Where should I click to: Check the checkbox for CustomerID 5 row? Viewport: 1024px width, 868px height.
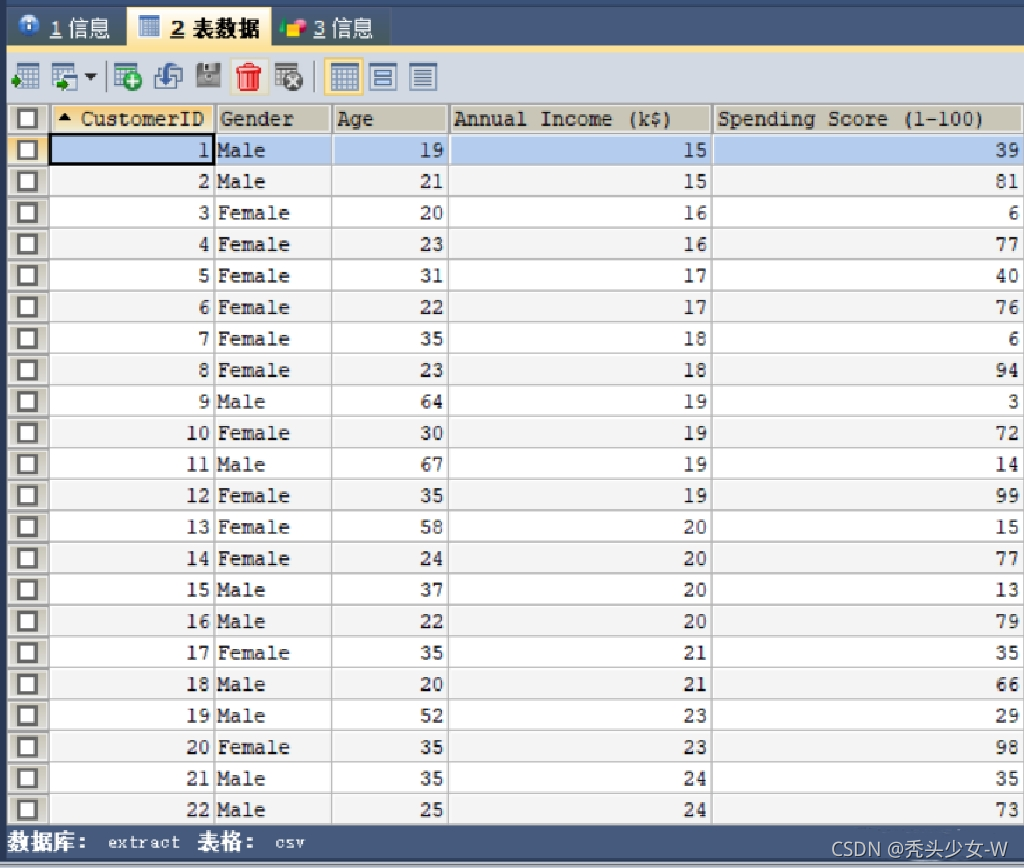(27, 276)
